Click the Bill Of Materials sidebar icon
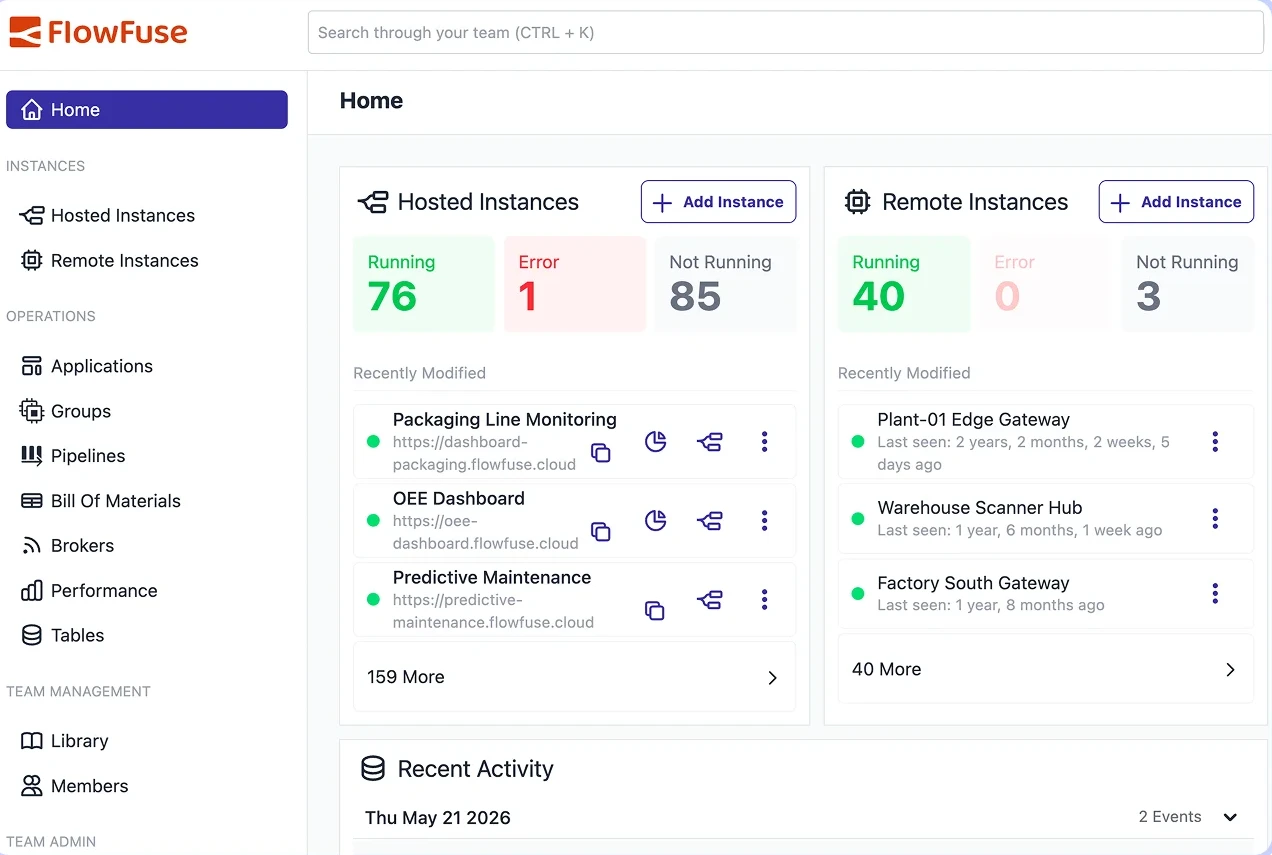Screen dimensions: 1272x855 pos(32,501)
